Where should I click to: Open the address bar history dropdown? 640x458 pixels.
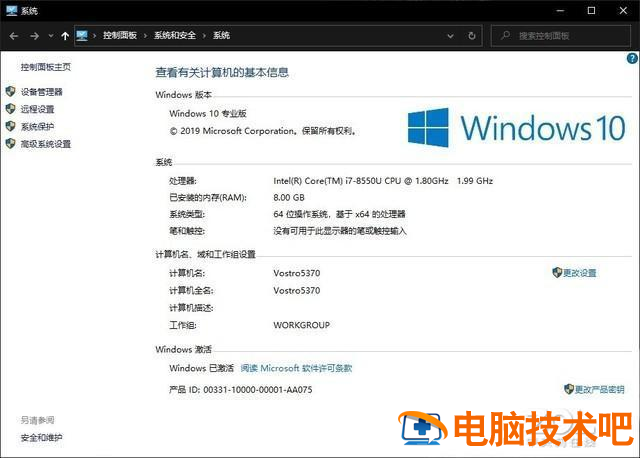point(450,36)
